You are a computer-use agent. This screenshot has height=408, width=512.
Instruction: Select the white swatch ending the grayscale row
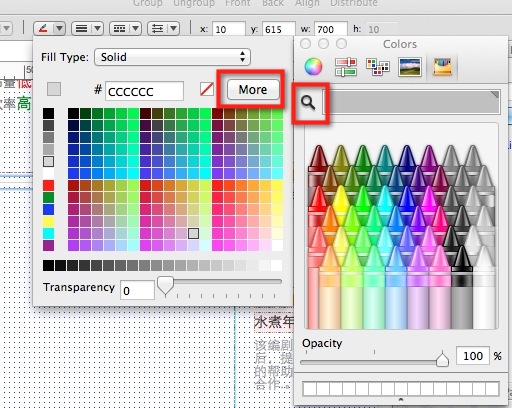[276, 265]
